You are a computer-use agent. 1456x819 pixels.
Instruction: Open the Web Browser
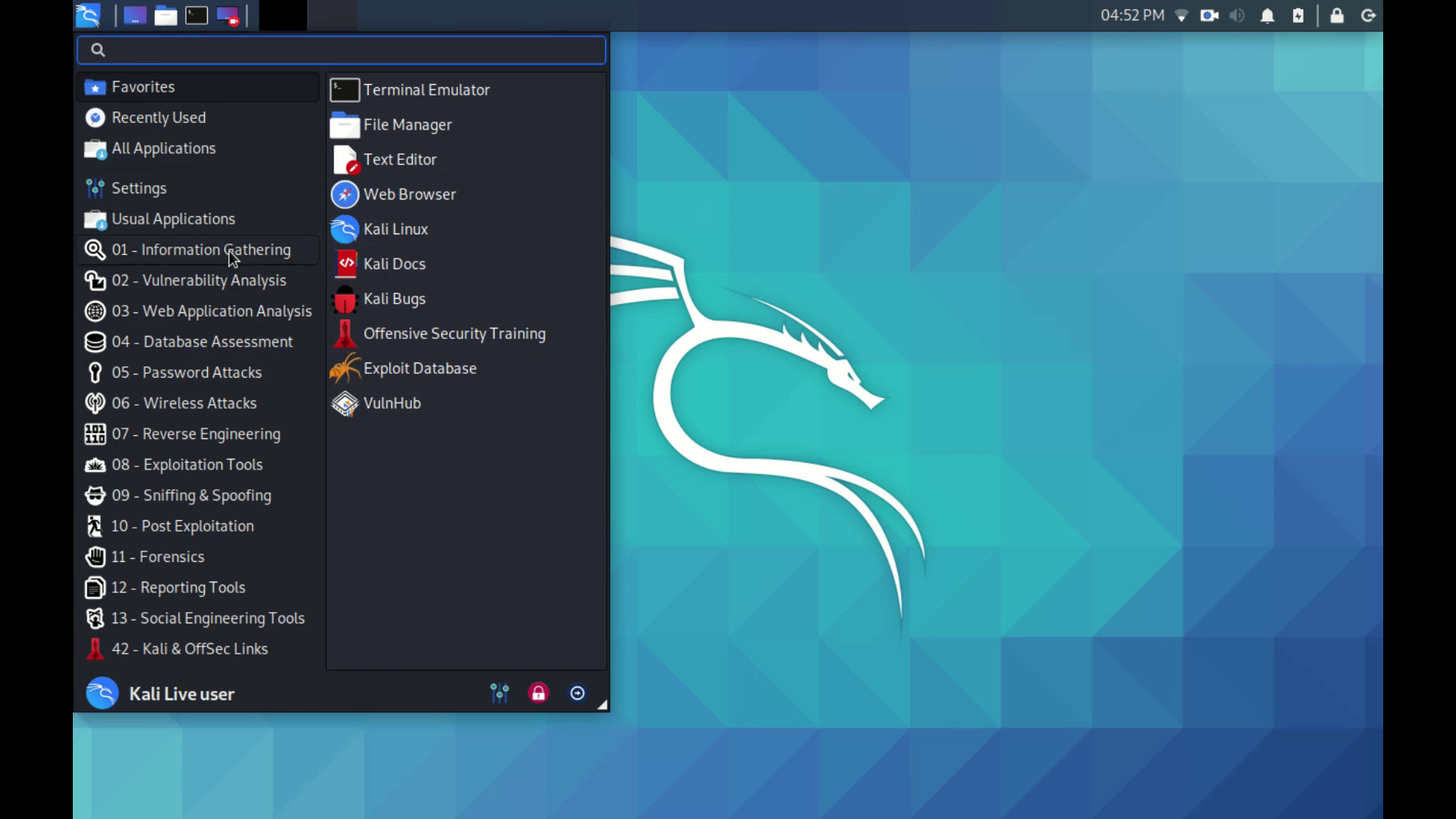(409, 194)
